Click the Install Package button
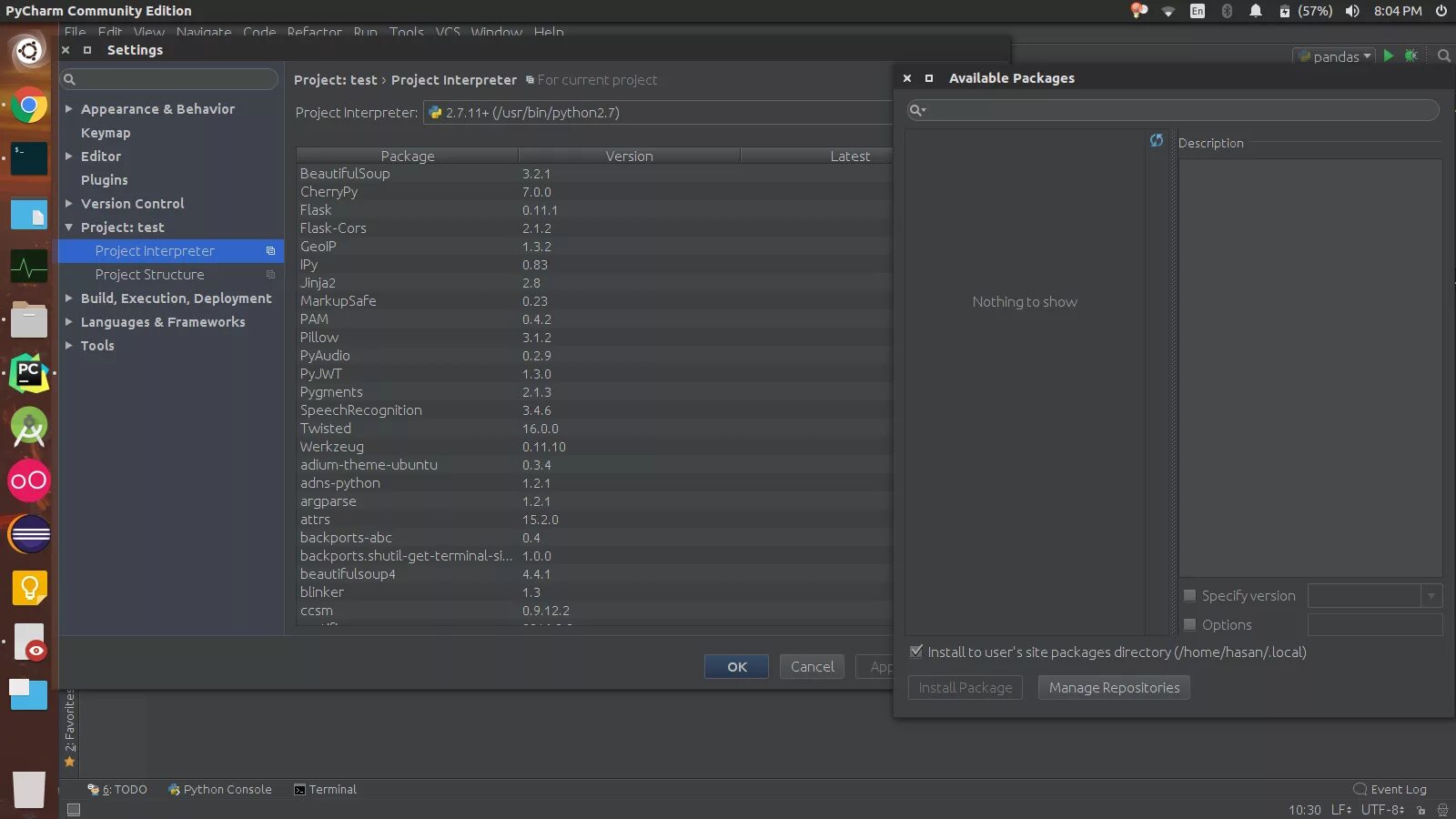 (966, 688)
